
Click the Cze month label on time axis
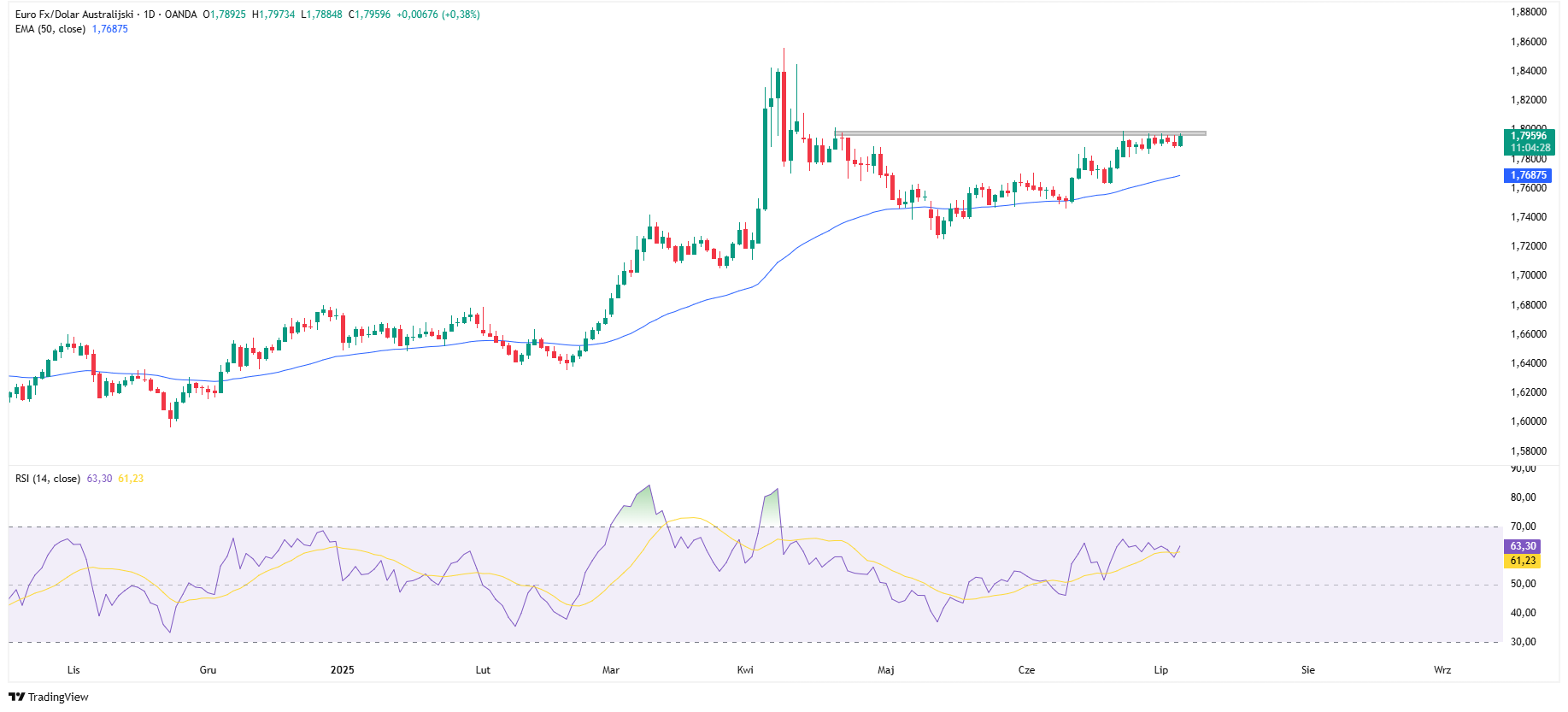[x=1027, y=670]
